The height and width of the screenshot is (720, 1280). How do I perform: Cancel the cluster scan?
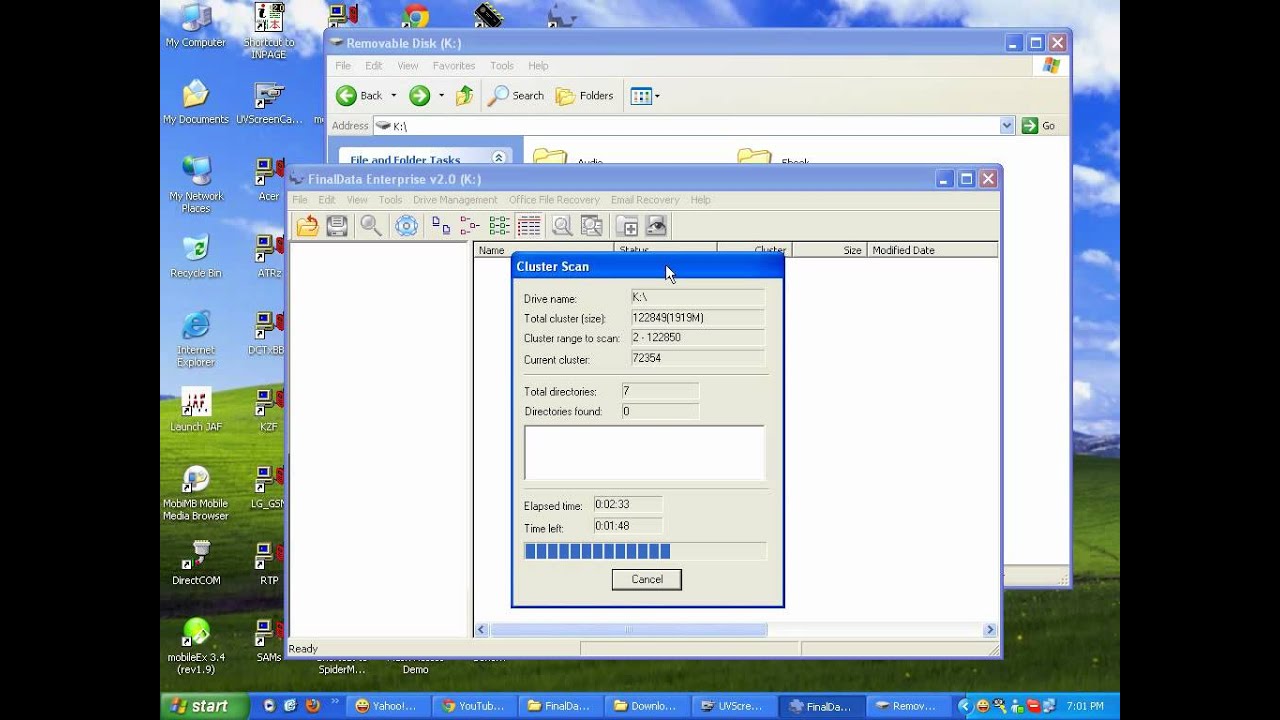pyautogui.click(x=646, y=579)
